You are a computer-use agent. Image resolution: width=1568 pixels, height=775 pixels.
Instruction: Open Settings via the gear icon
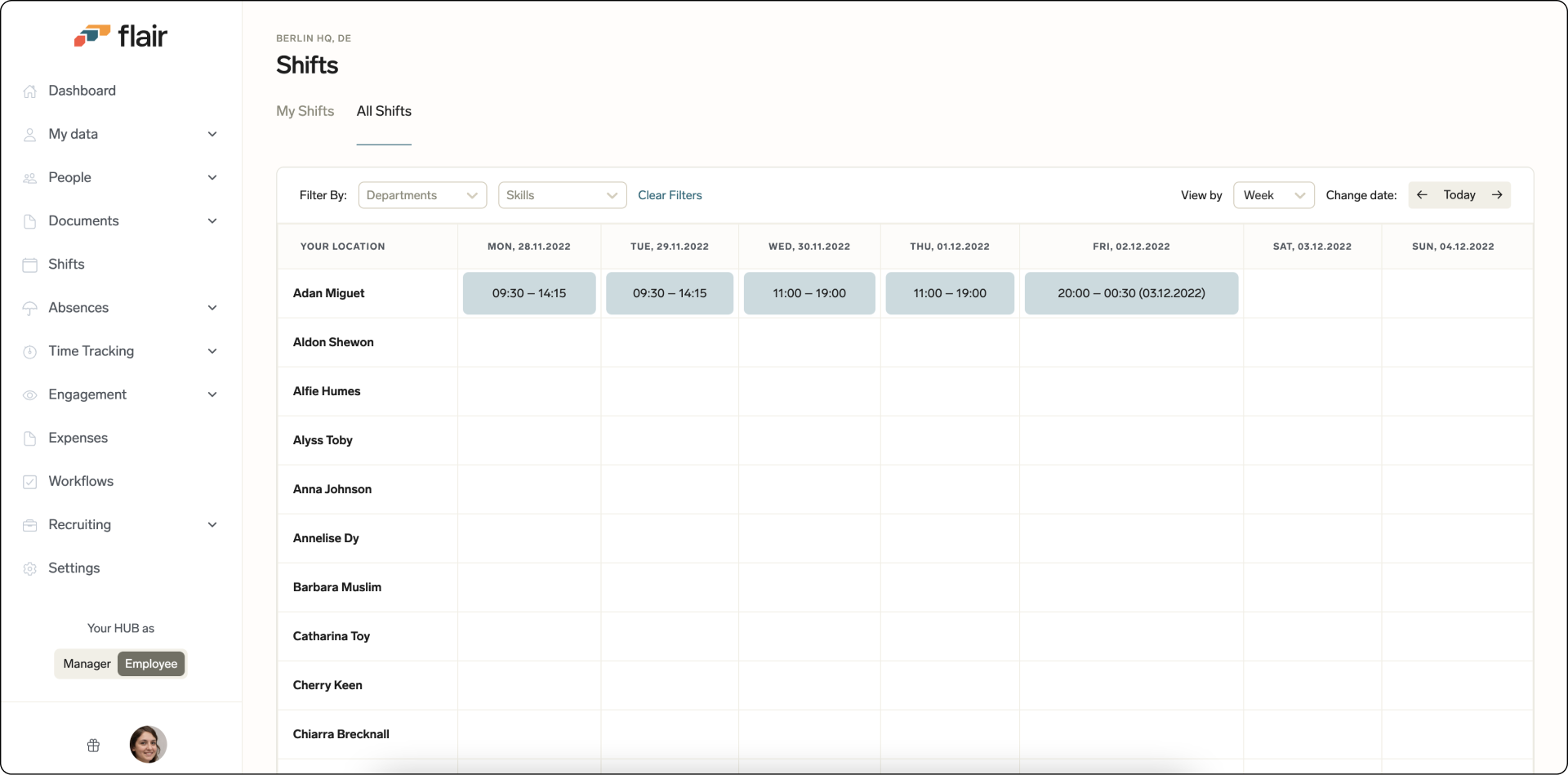click(x=30, y=568)
